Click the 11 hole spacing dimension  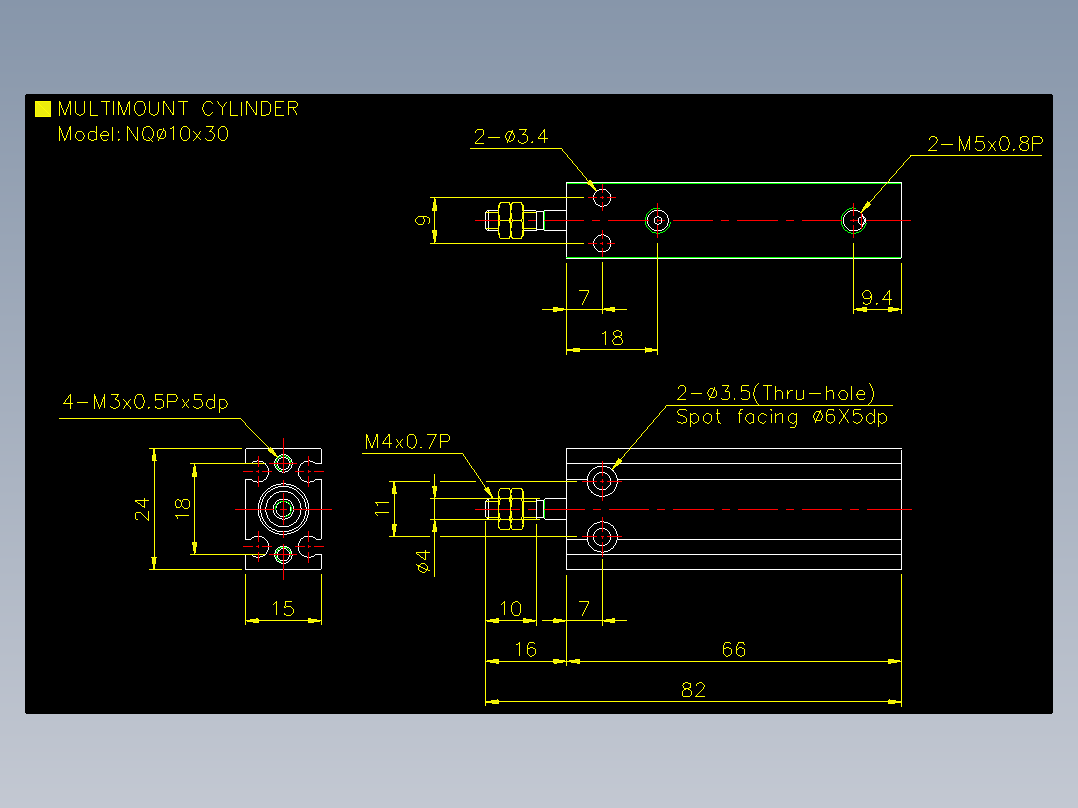(382, 508)
